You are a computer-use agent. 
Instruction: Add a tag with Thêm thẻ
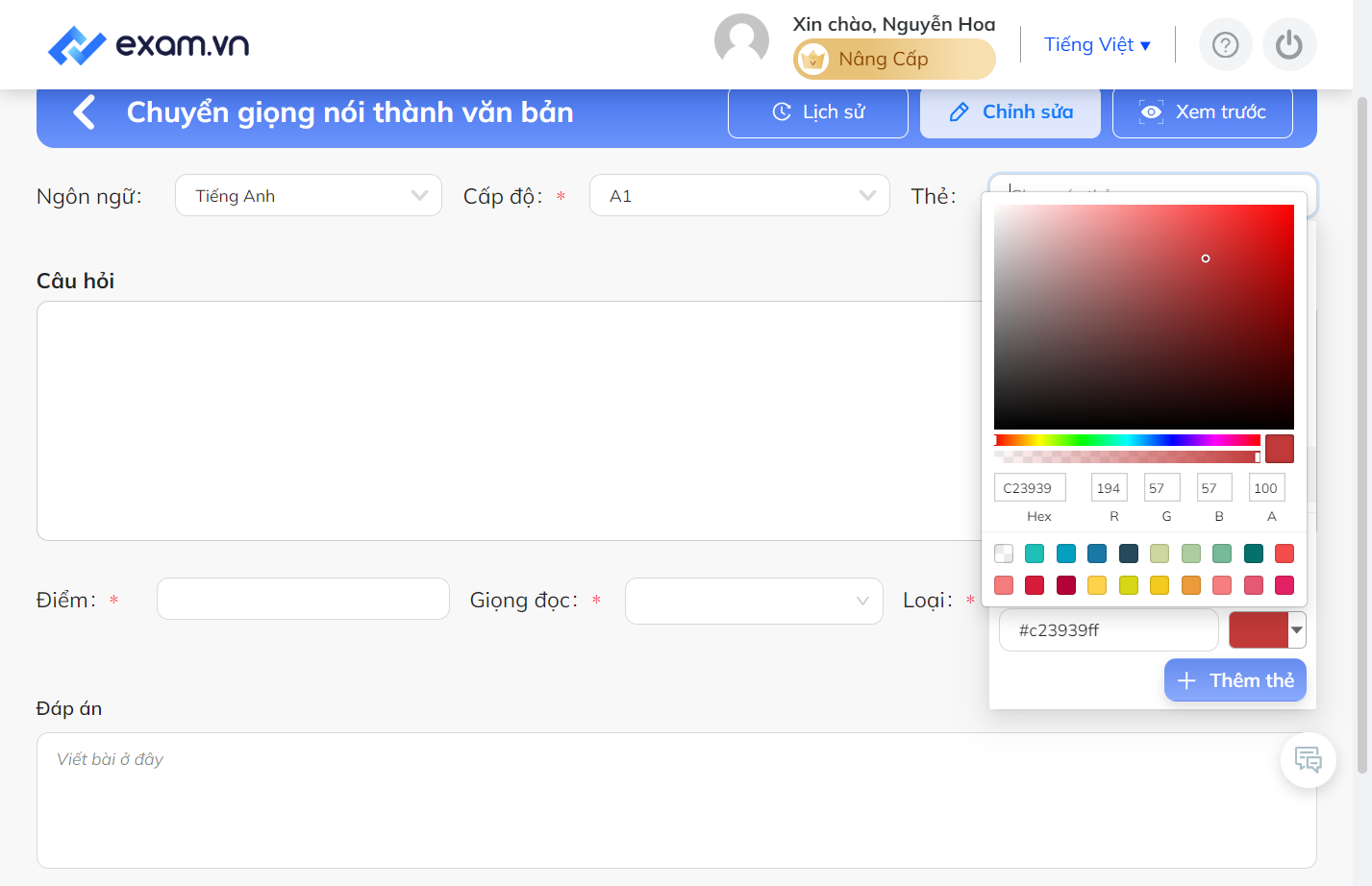(1235, 680)
